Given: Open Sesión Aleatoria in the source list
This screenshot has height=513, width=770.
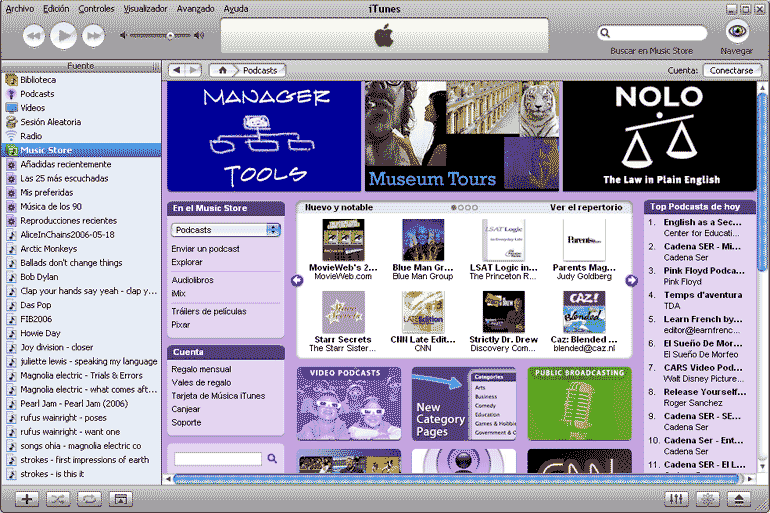Looking at the screenshot, I should pyautogui.click(x=81, y=122).
